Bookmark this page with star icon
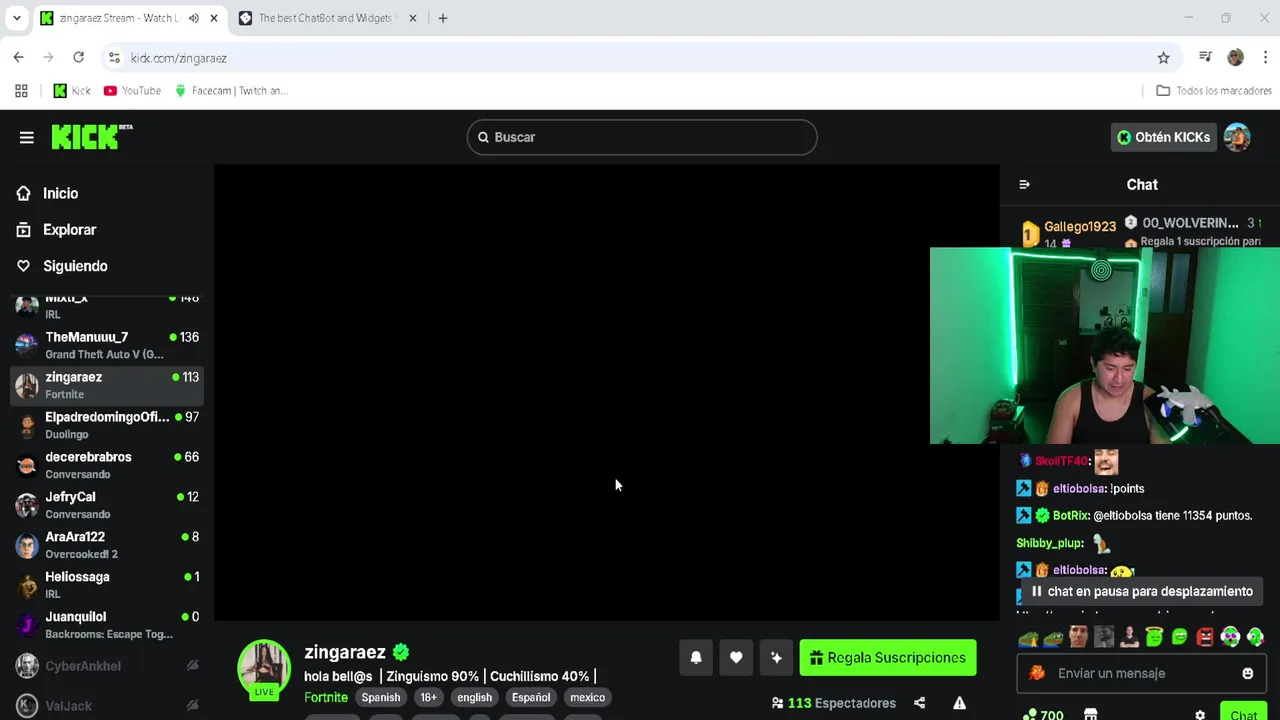Image resolution: width=1280 pixels, height=720 pixels. click(x=1163, y=58)
